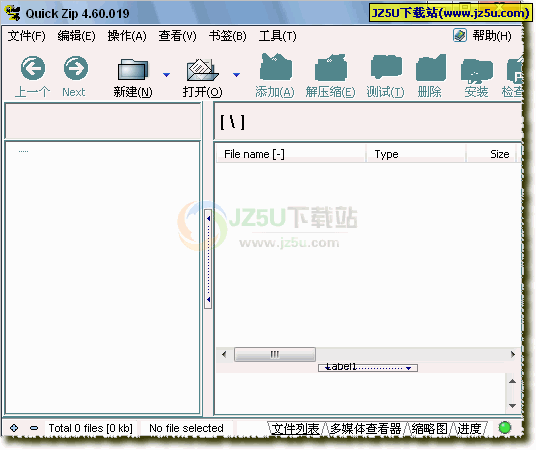This screenshot has width=536, height=450.
Task: Switch to the 缩略图 tab
Action: pyautogui.click(x=430, y=428)
